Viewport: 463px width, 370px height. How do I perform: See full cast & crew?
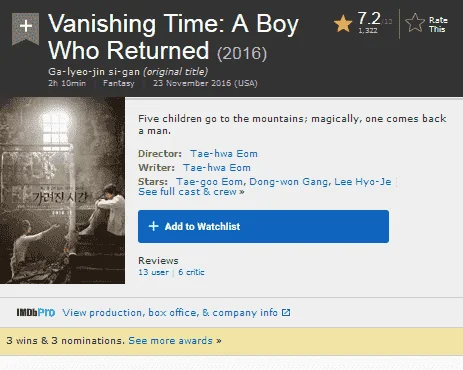pos(191,192)
